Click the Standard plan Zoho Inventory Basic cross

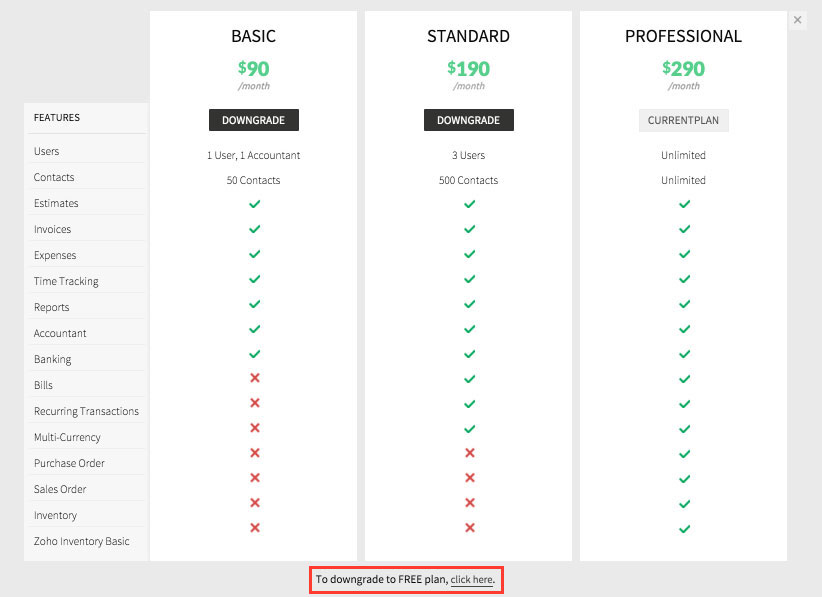[470, 528]
